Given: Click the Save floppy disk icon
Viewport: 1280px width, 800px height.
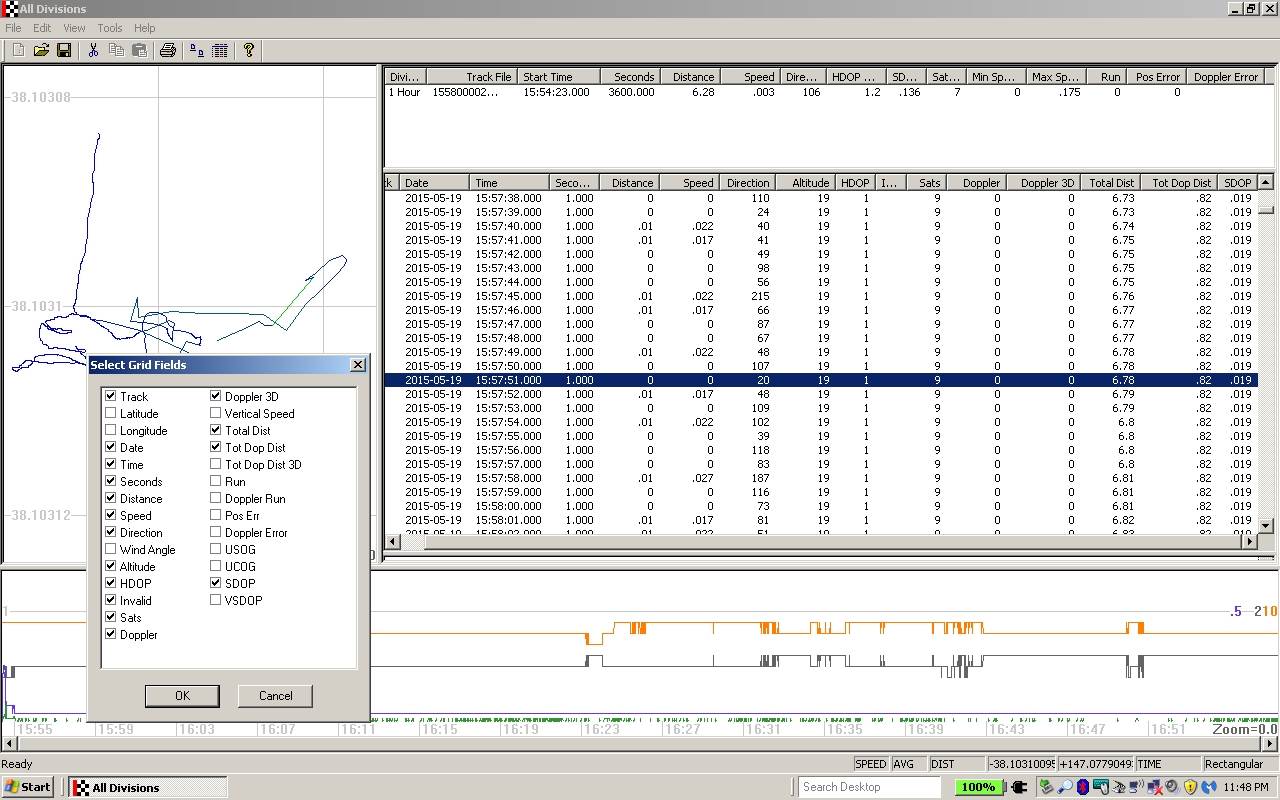Looking at the screenshot, I should (x=64, y=50).
